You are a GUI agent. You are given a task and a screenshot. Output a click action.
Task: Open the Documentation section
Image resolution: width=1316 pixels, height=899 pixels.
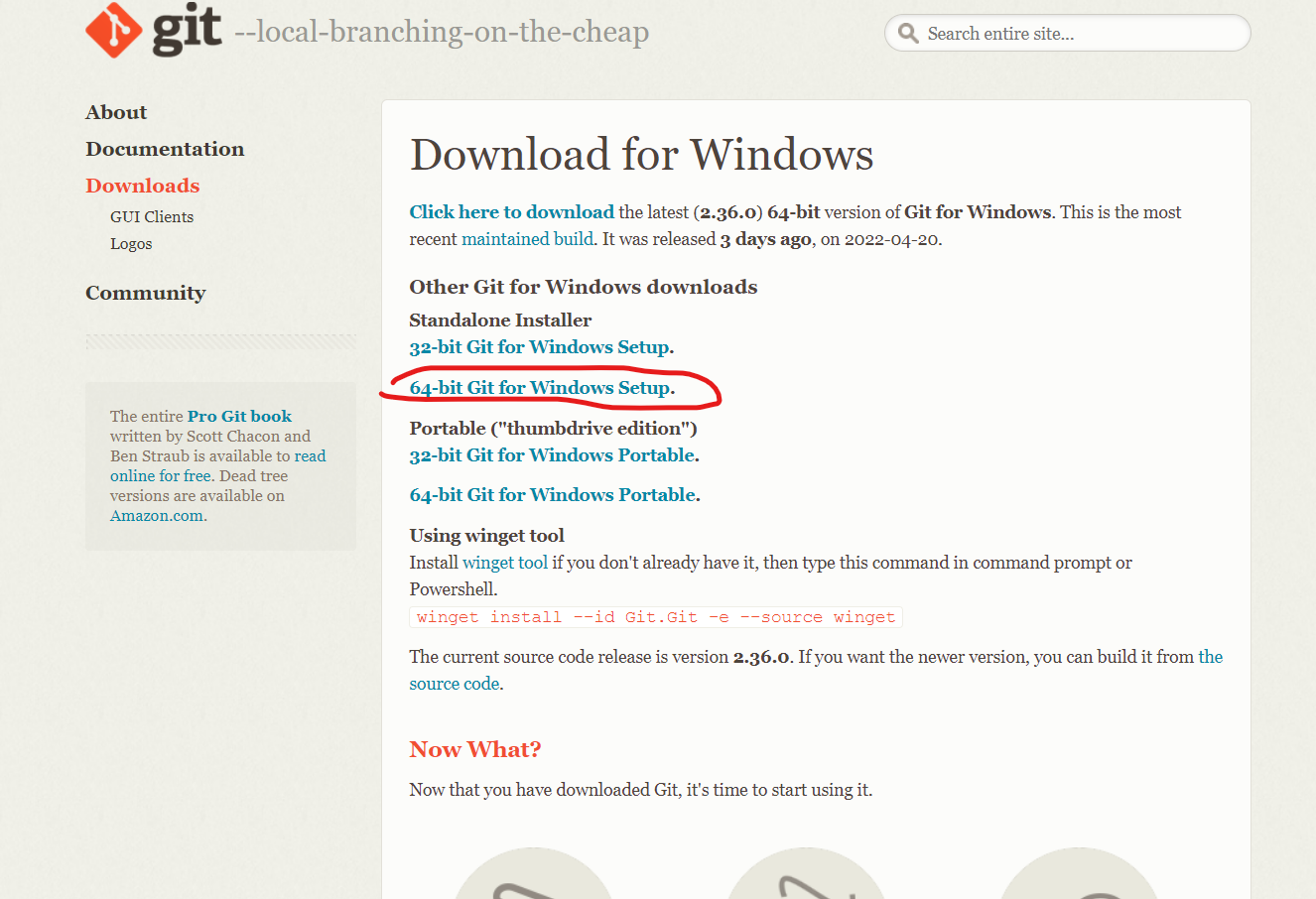(x=165, y=149)
